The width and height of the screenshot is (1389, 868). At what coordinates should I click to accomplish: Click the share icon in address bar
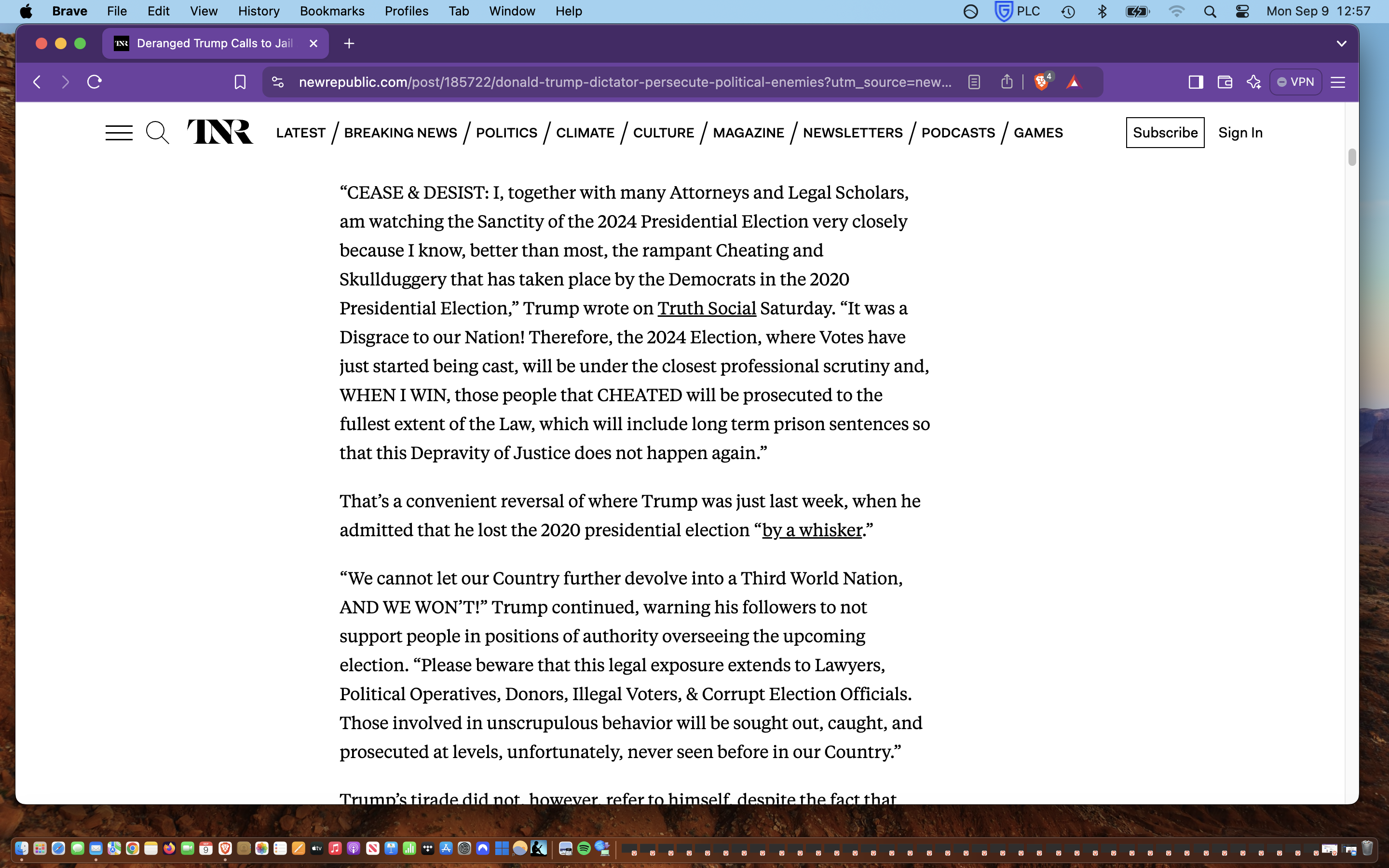point(1007,82)
